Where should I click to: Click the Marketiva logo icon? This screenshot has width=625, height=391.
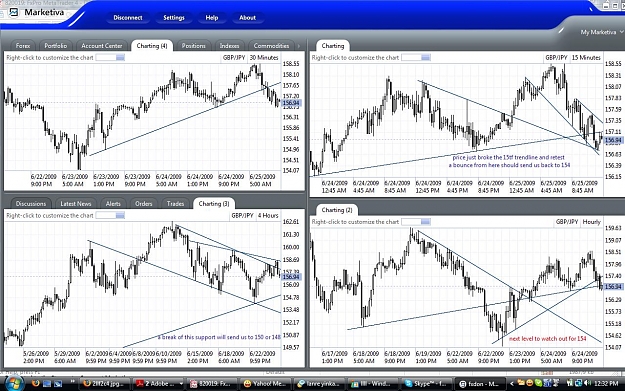click(14, 12)
